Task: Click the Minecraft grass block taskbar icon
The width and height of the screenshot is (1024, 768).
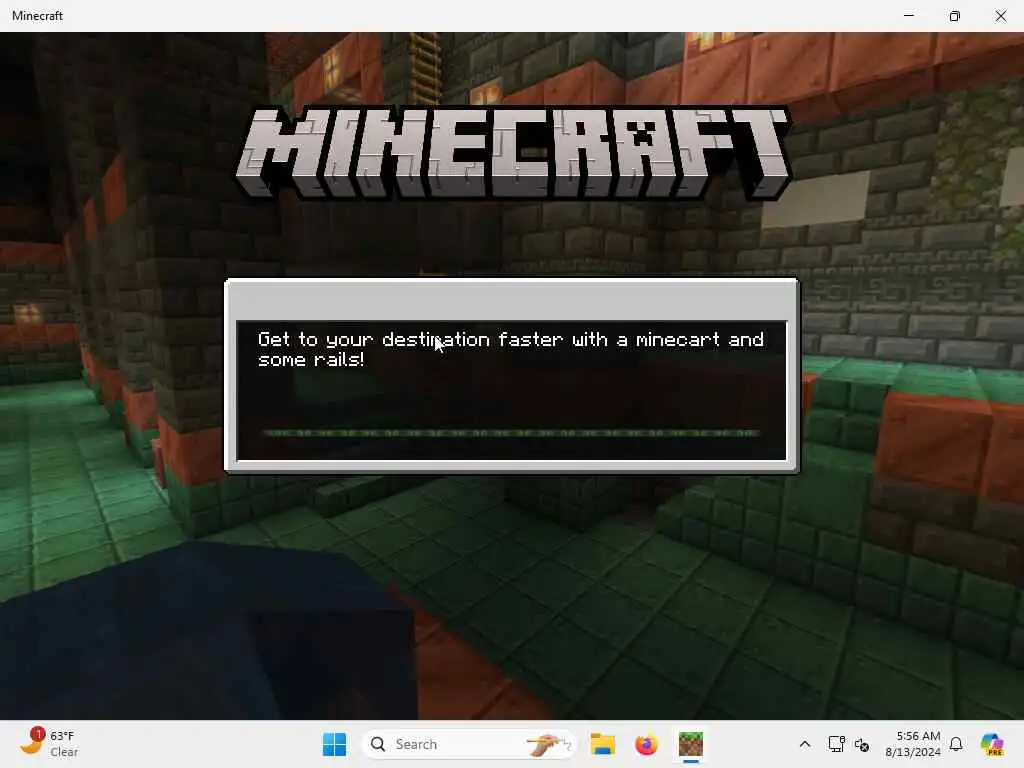Action: pos(690,744)
